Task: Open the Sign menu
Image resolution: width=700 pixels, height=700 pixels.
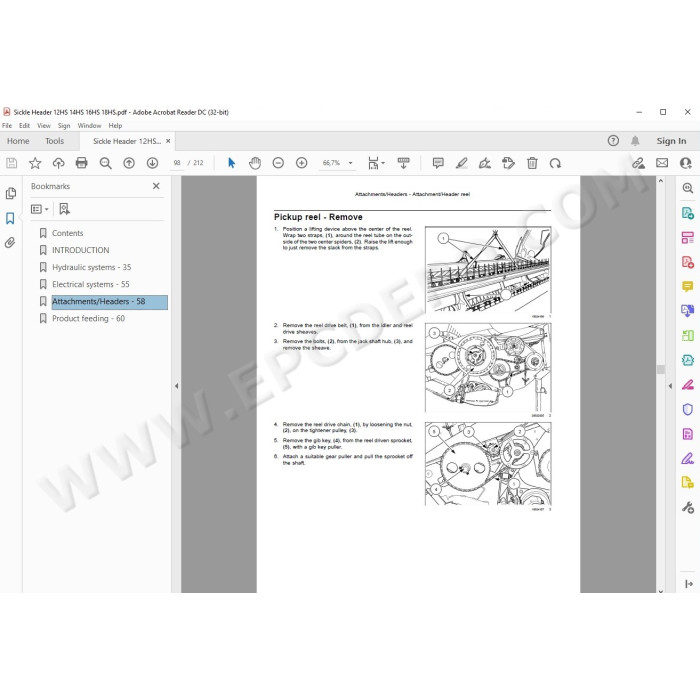Action: click(64, 126)
